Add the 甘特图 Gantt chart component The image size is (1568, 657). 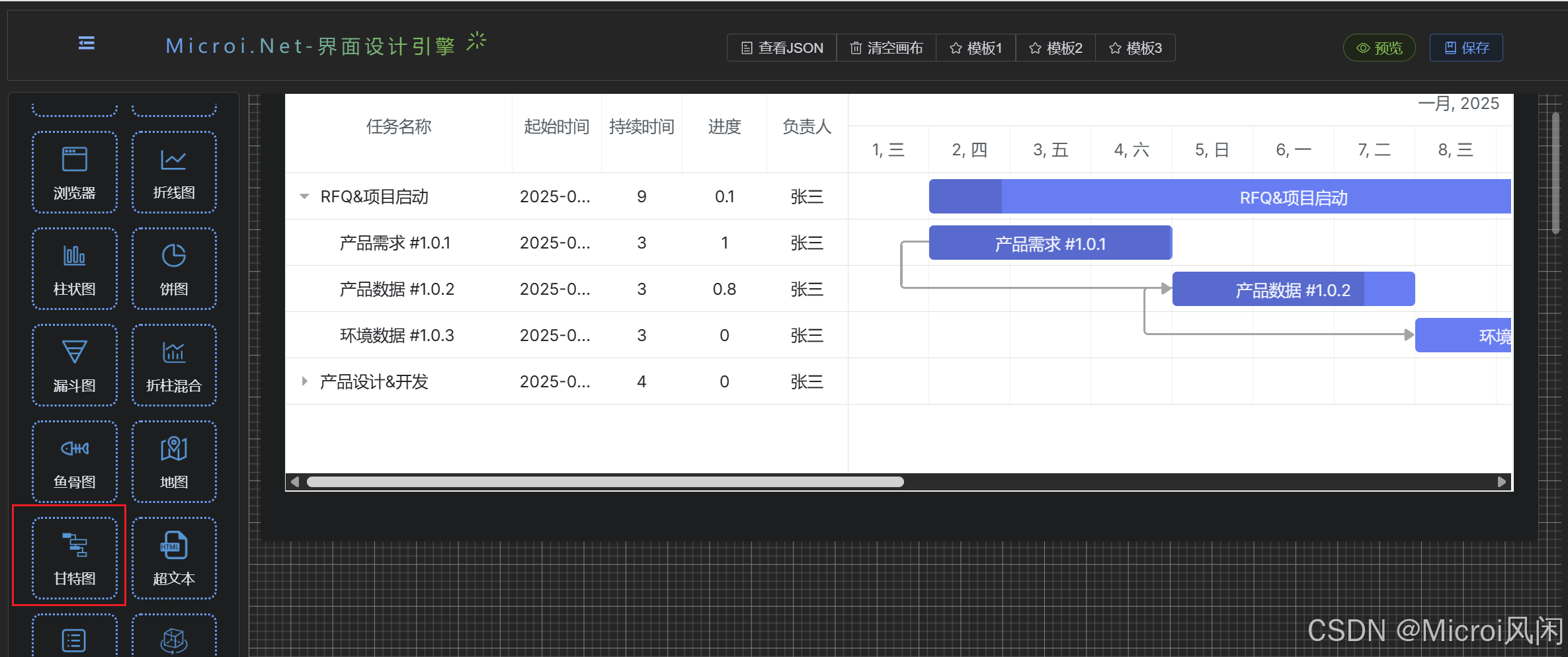click(75, 559)
